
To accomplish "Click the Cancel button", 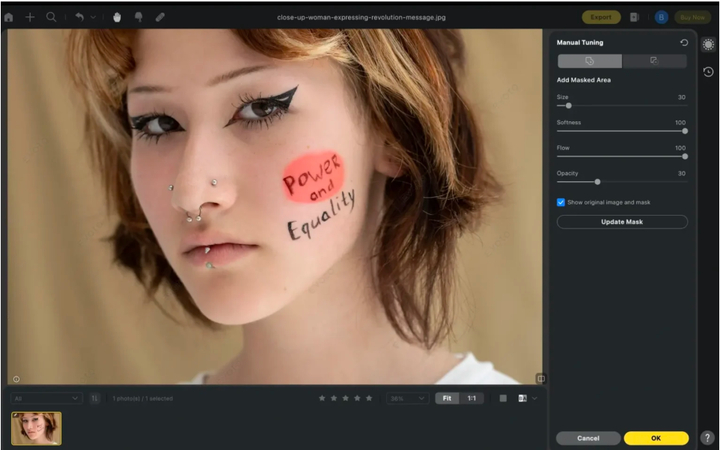I will click(588, 438).
